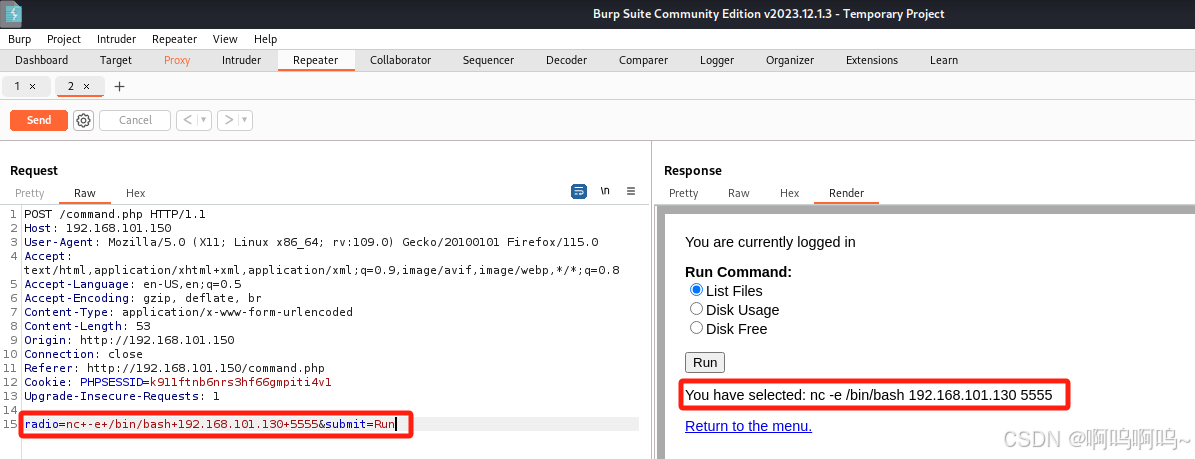Close Repeater tab 2
This screenshot has height=459, width=1195.
(x=86, y=87)
